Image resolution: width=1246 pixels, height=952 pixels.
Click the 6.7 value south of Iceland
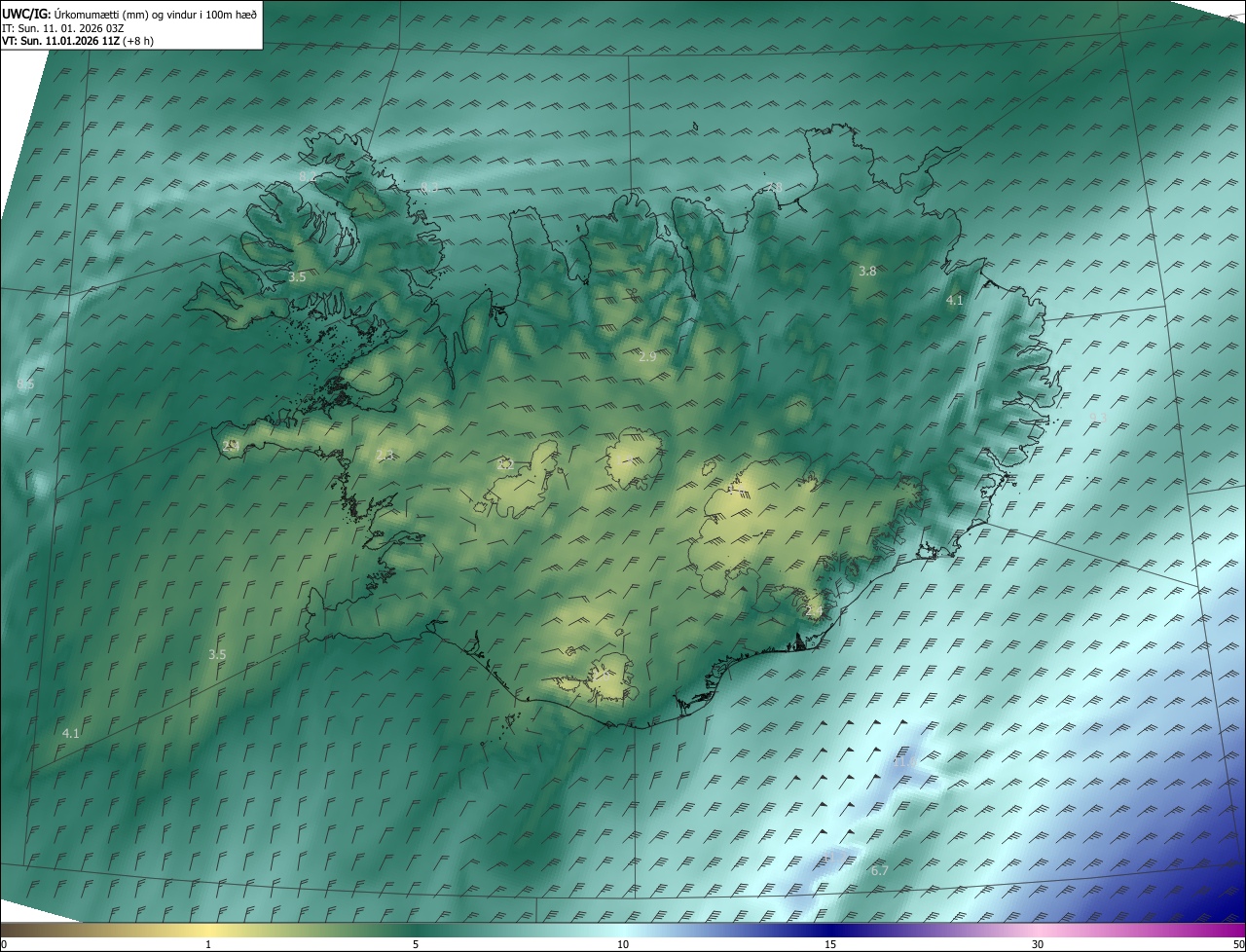[880, 870]
